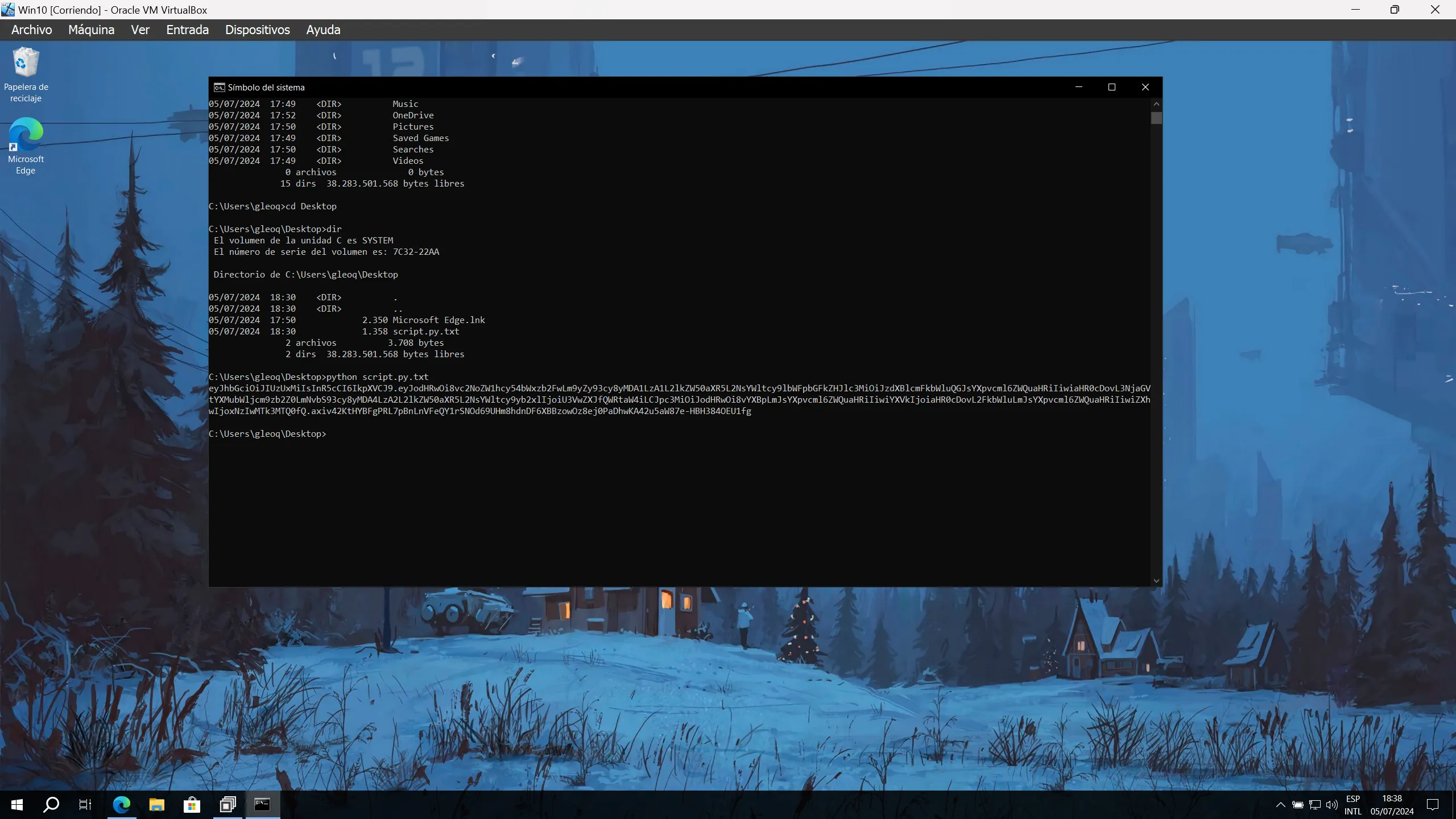Click the Windows Start button
The width and height of the screenshot is (1456, 819).
tap(17, 805)
